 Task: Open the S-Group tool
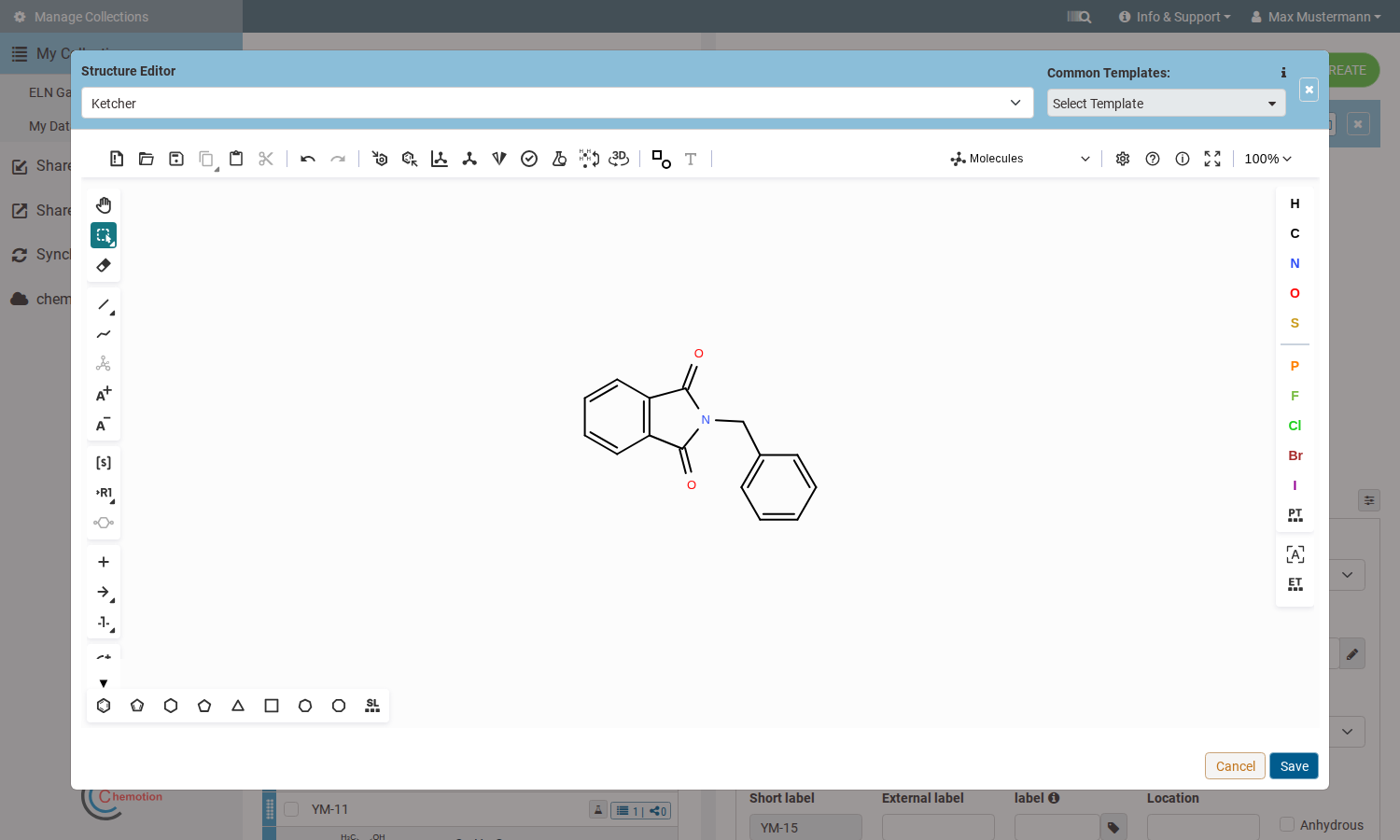coord(104,463)
